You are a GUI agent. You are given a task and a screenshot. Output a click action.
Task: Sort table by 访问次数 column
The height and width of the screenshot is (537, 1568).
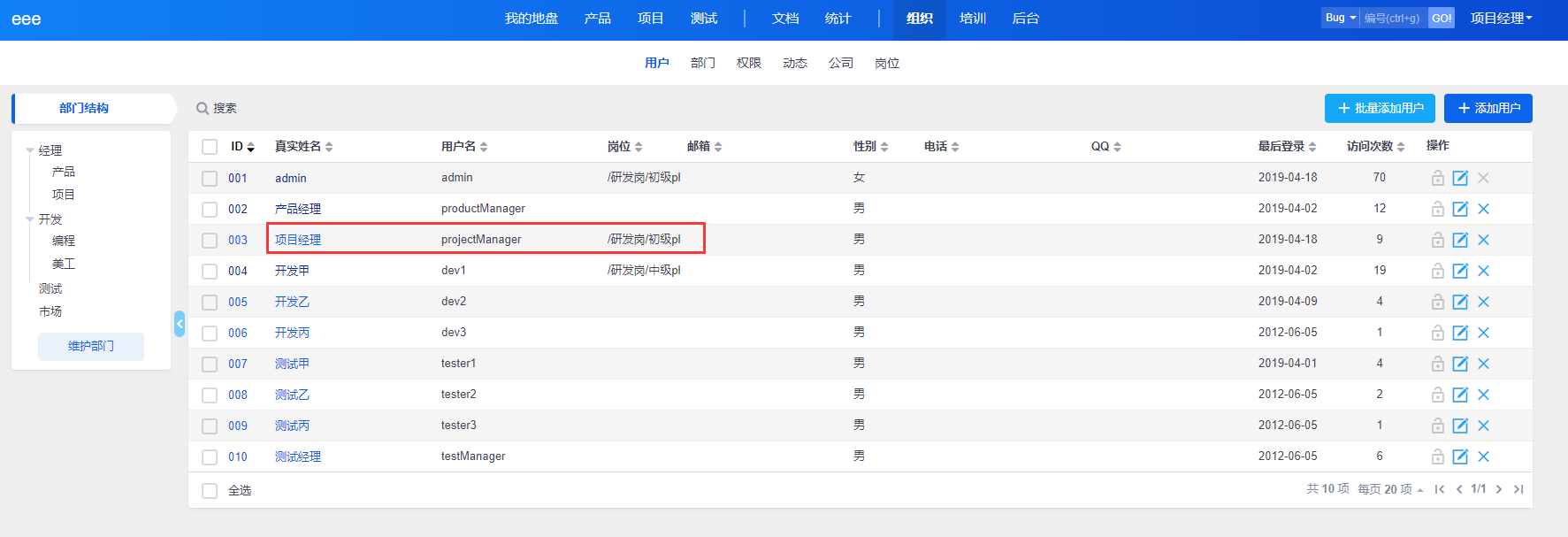pos(1376,147)
